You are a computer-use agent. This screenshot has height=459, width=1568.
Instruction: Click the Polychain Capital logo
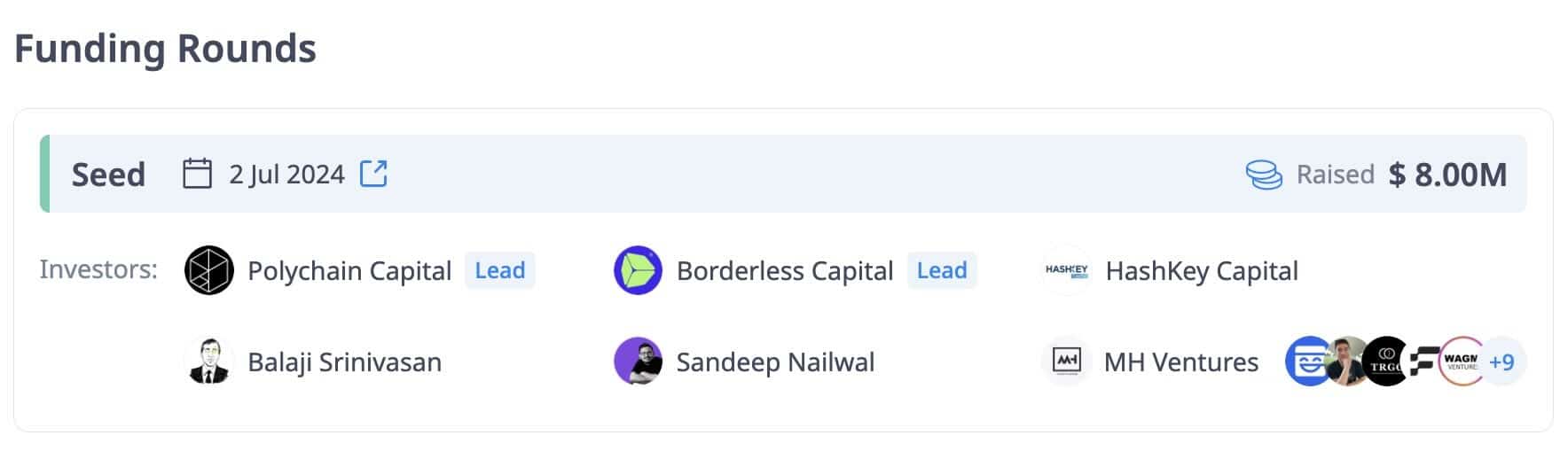209,270
